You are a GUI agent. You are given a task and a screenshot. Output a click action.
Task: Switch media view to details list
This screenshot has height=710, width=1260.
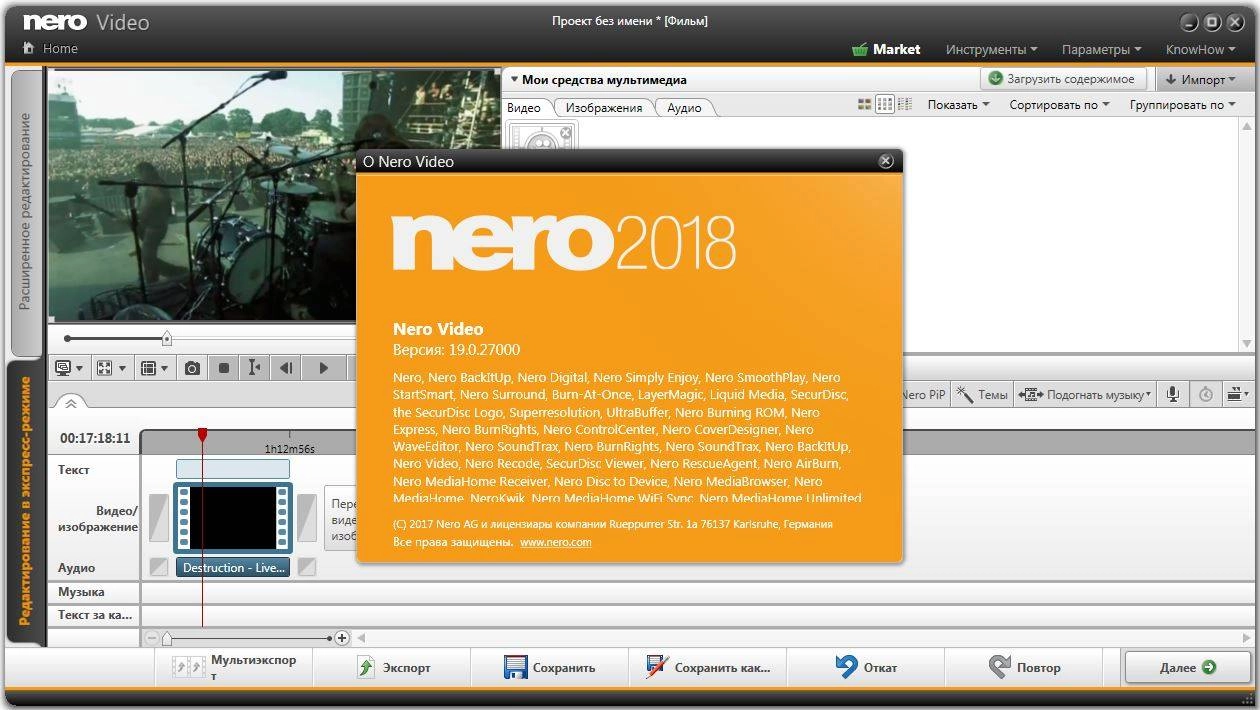click(905, 104)
